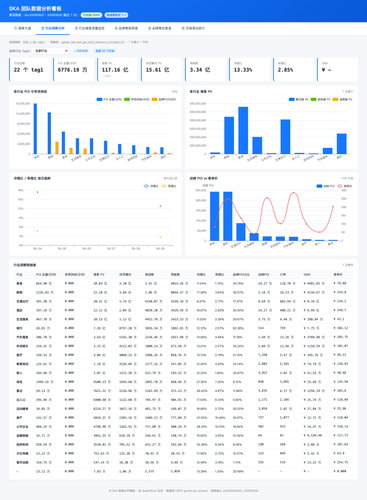Open the 行业搜索流量监控 tab
367x500 pixels.
(89, 28)
